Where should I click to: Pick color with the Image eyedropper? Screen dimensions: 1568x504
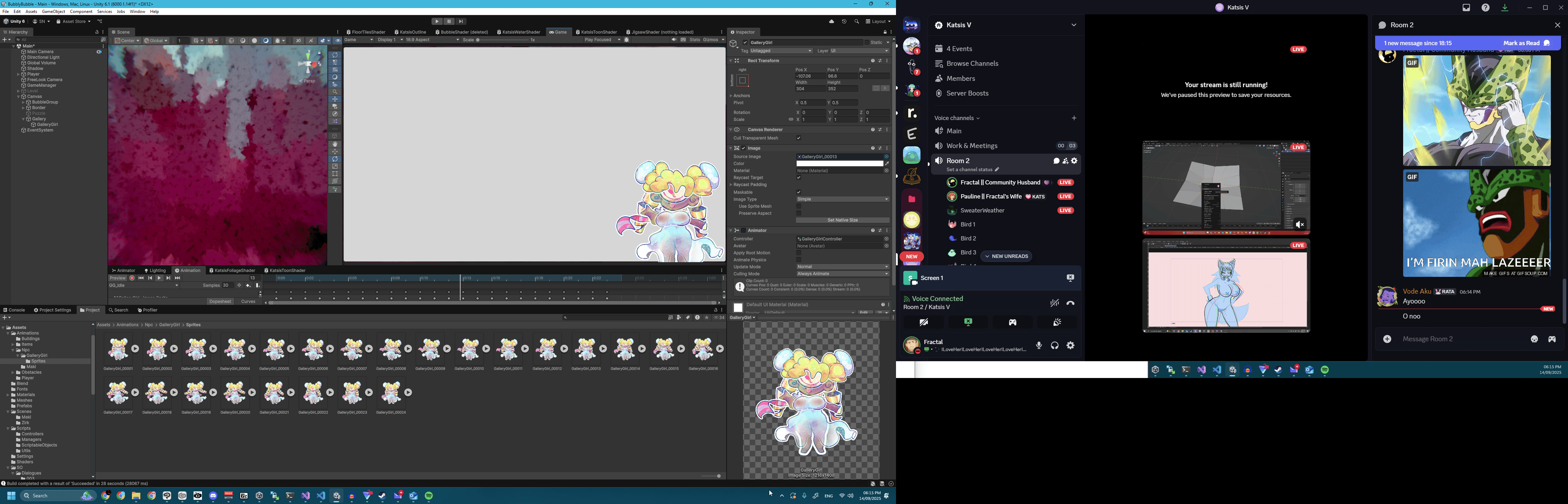887,164
